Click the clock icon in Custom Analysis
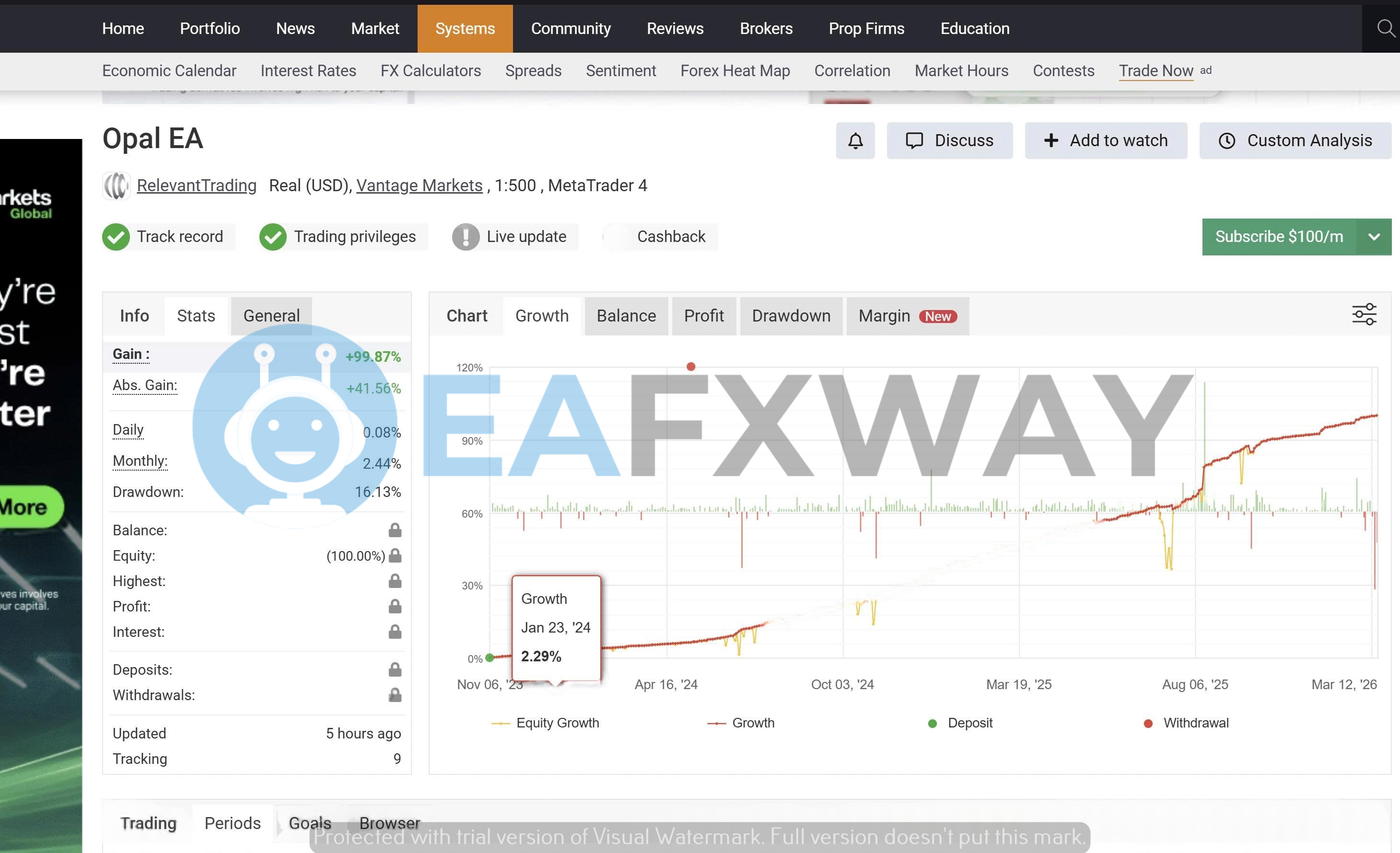 pyautogui.click(x=1228, y=140)
